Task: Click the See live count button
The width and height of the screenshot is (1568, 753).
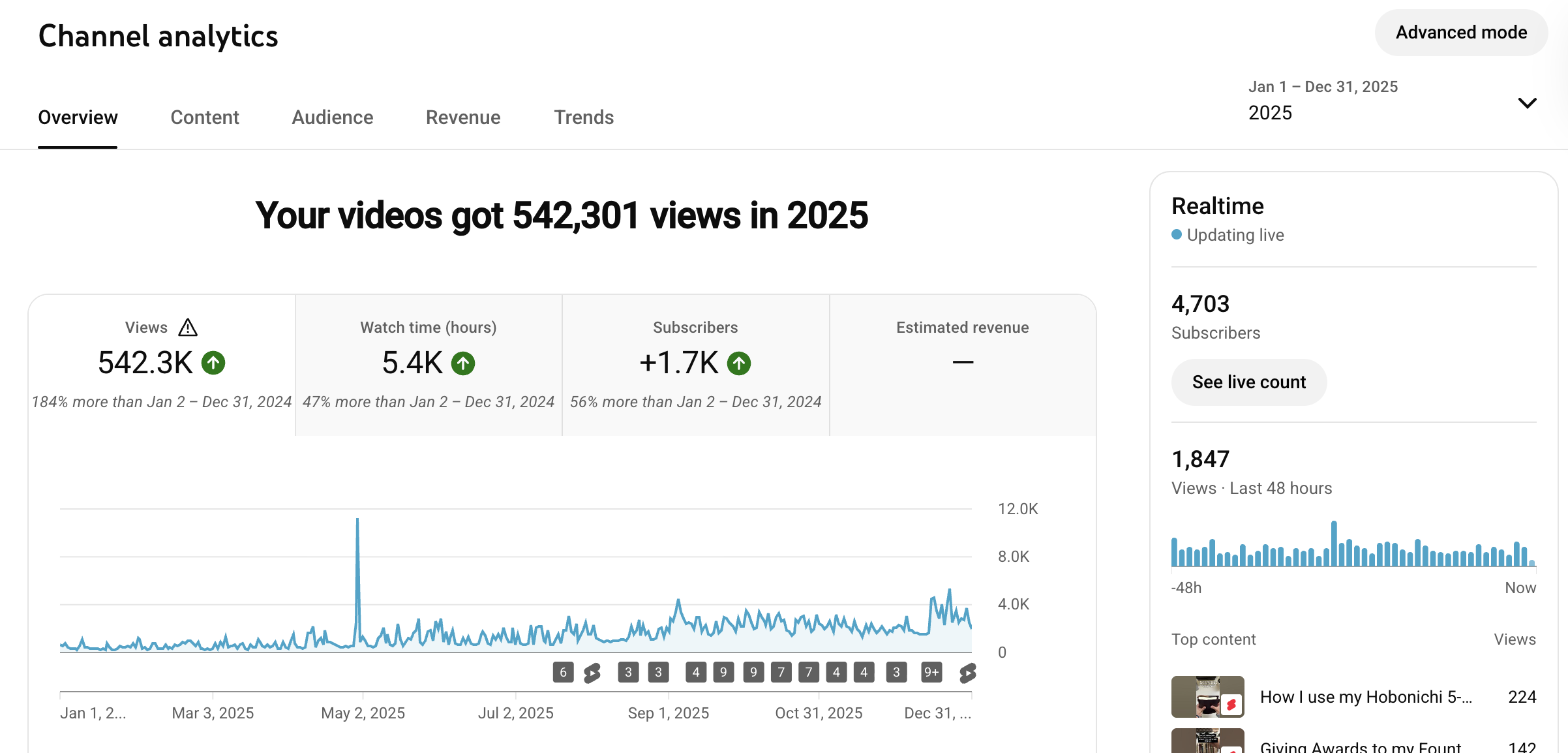Action: point(1248,382)
